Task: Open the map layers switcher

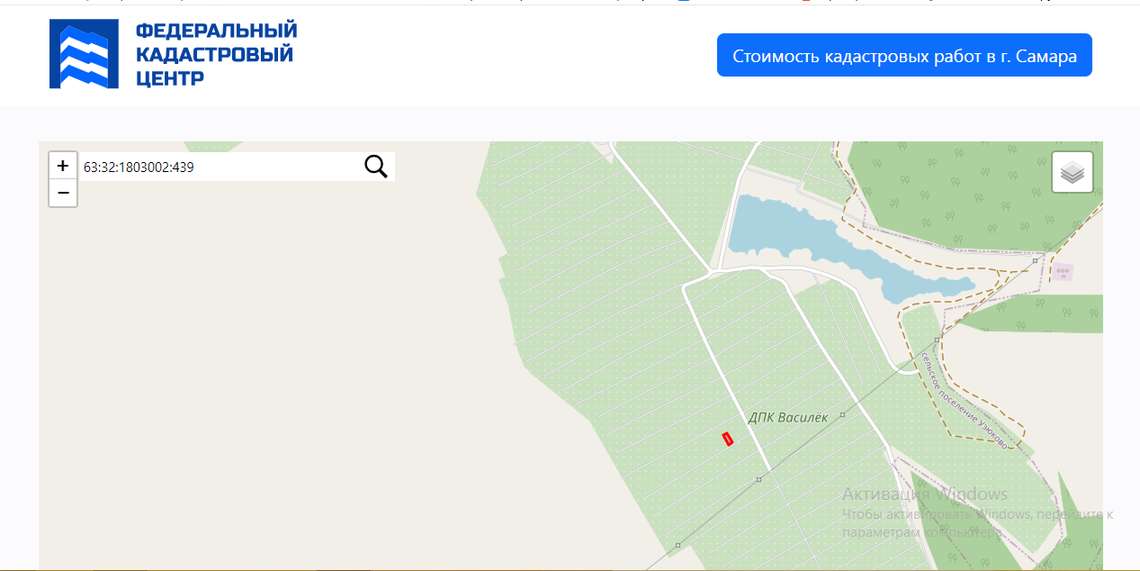Action: (1072, 172)
